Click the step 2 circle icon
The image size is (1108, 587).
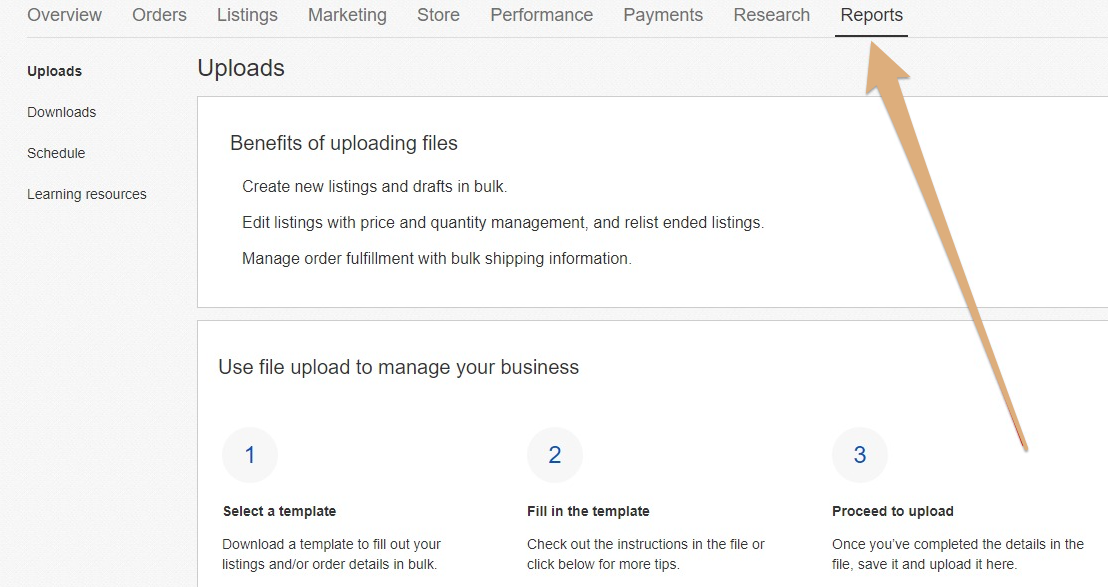(x=555, y=455)
